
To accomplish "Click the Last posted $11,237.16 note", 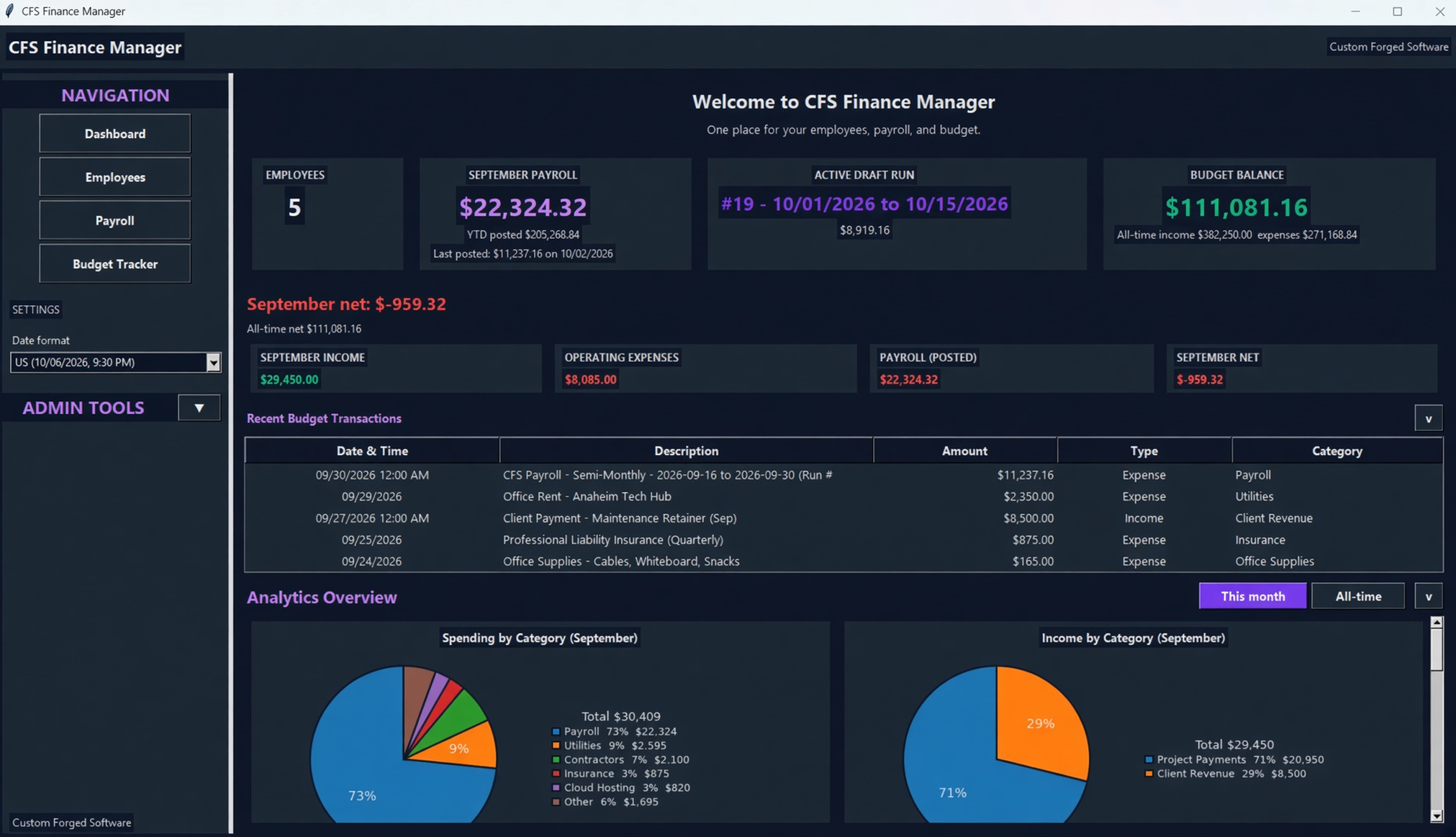I will click(523, 253).
